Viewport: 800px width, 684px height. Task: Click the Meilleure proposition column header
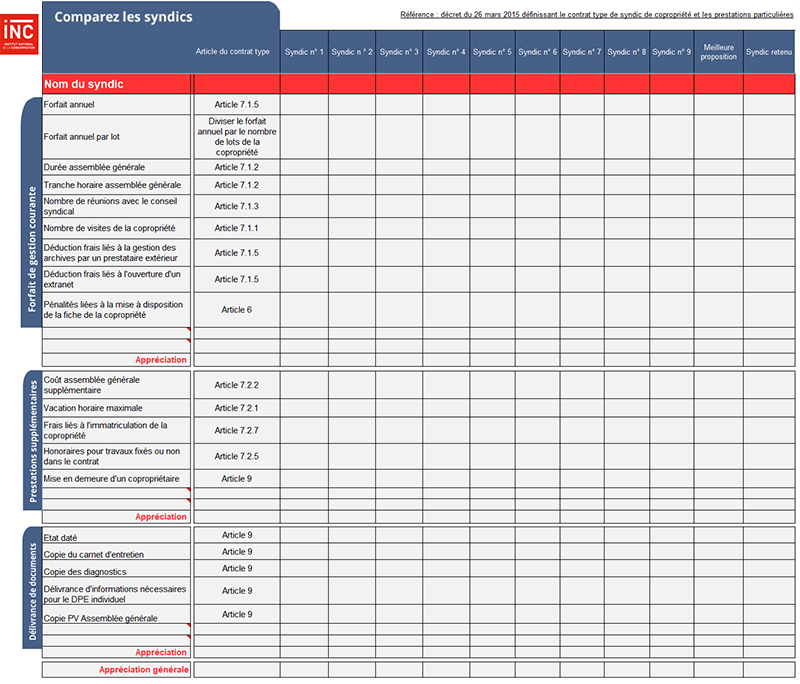click(x=718, y=51)
